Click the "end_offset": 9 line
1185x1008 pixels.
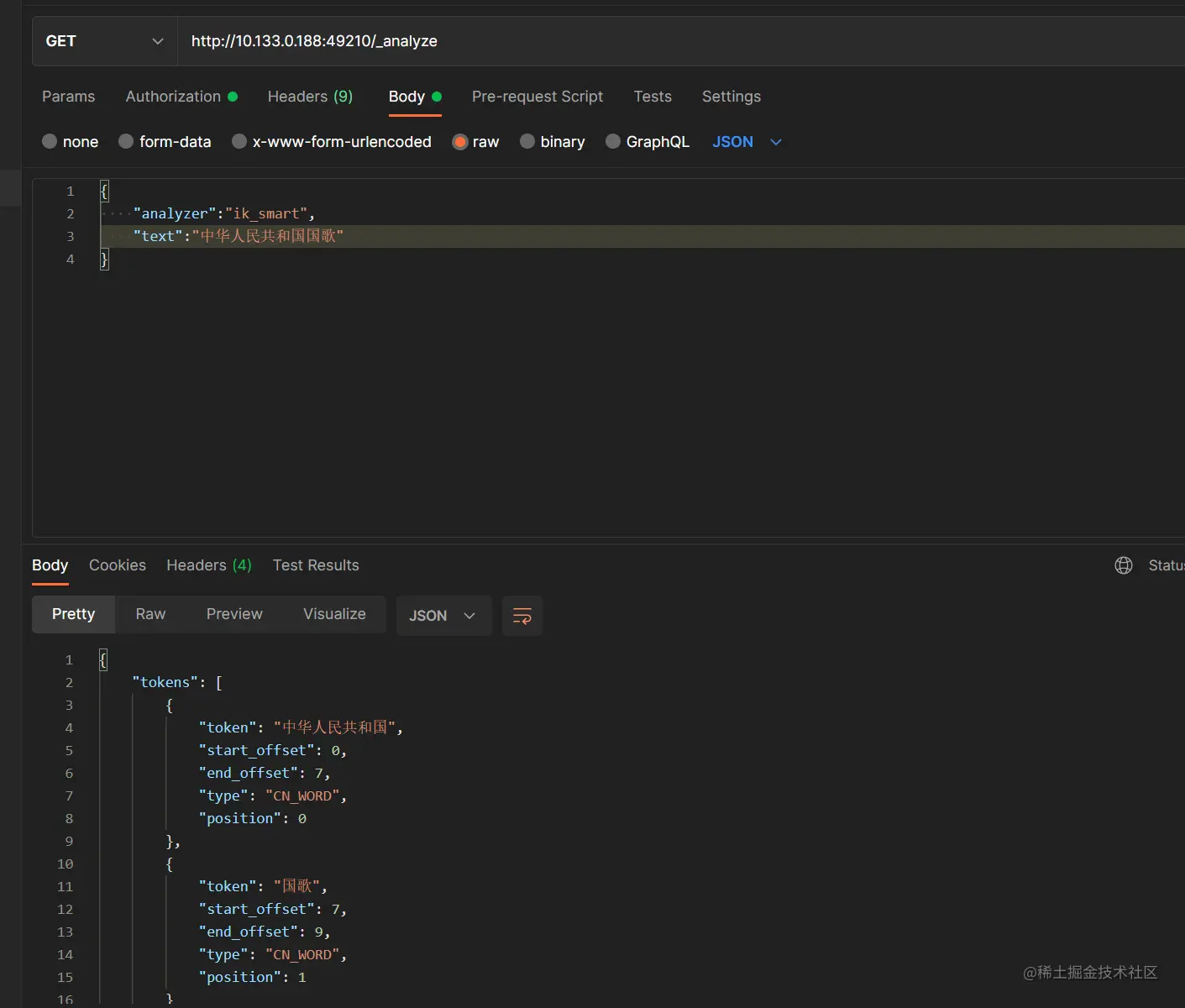(x=265, y=932)
